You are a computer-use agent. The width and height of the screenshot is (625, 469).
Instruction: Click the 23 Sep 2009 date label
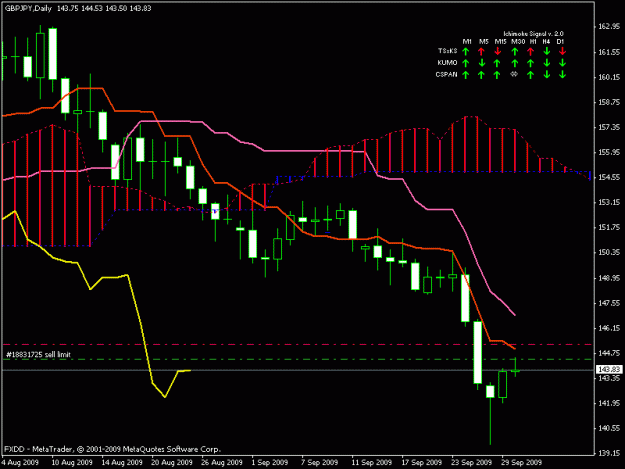472,463
